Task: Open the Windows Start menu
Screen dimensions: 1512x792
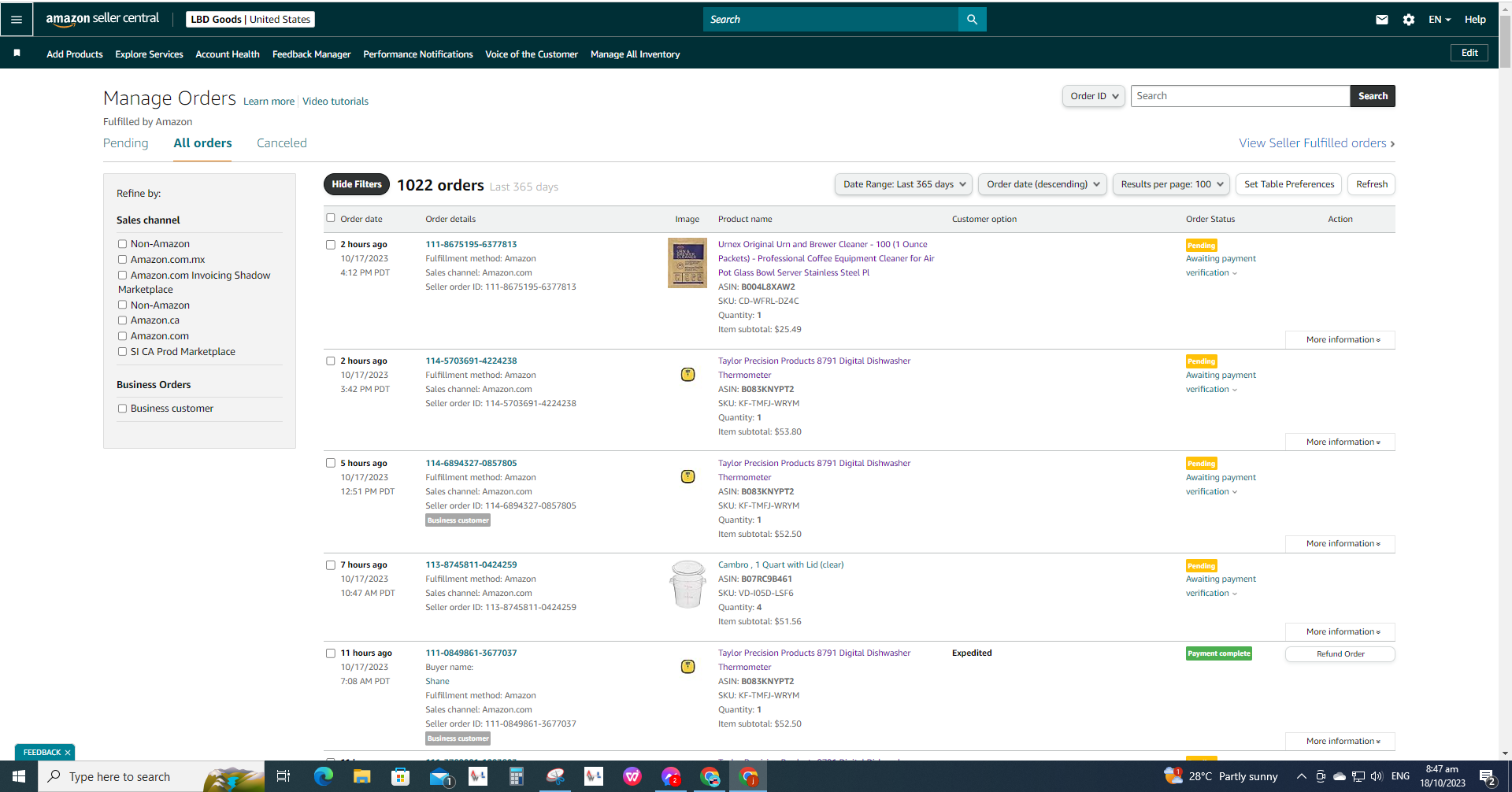Action: [x=19, y=776]
